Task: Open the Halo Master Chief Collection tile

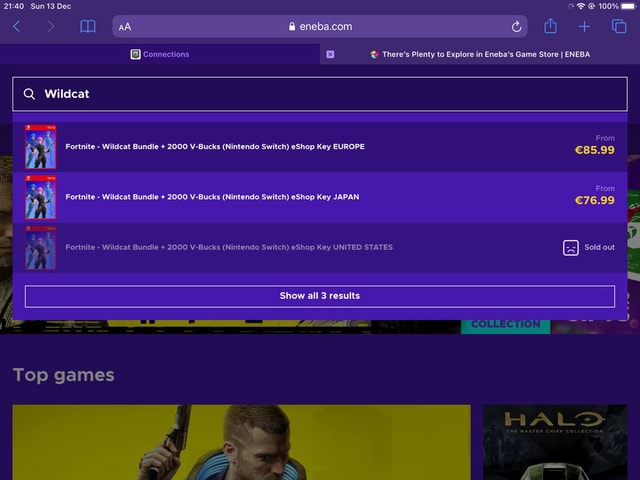Action: (x=555, y=442)
